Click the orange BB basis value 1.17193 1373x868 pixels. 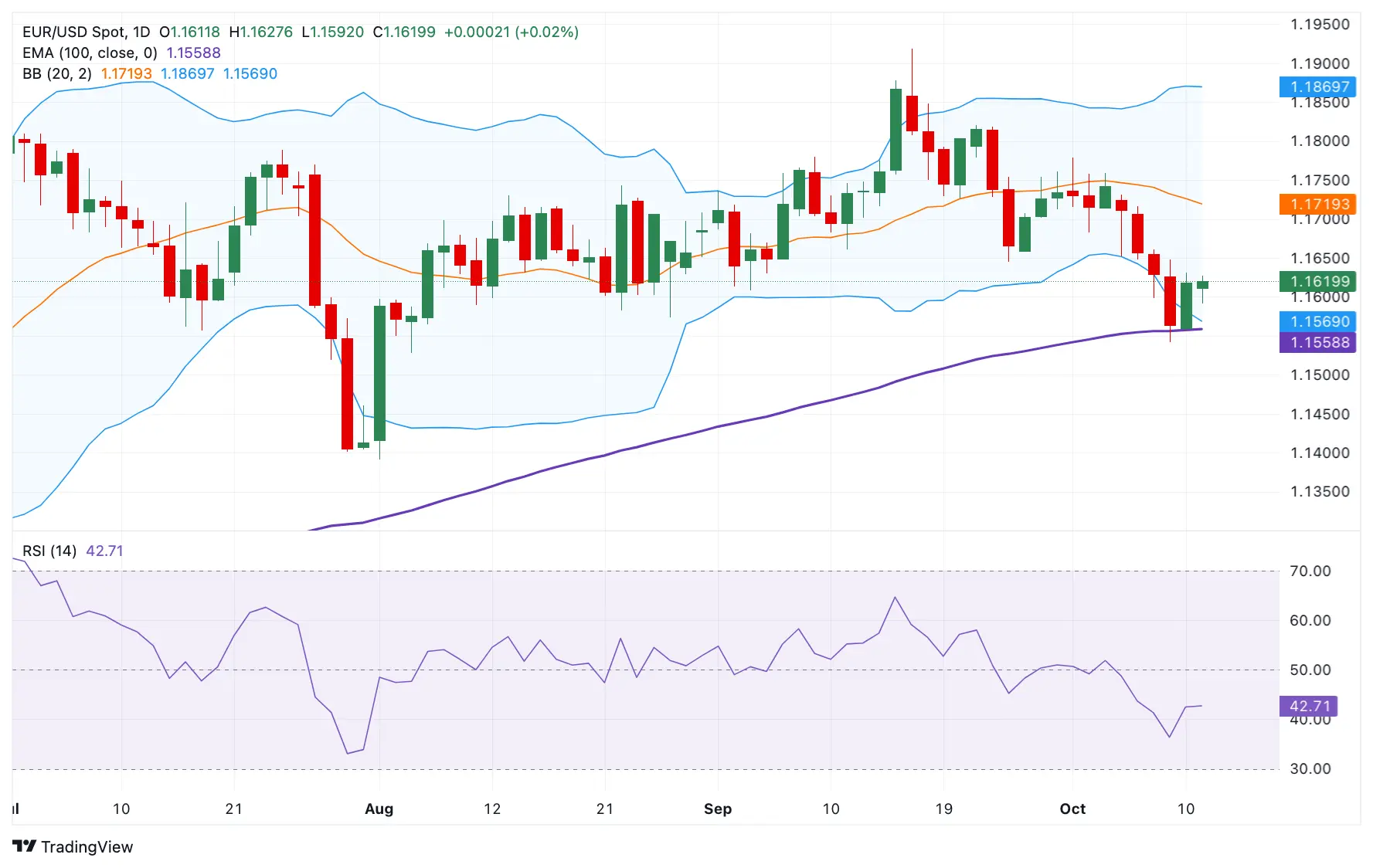pyautogui.click(x=126, y=73)
